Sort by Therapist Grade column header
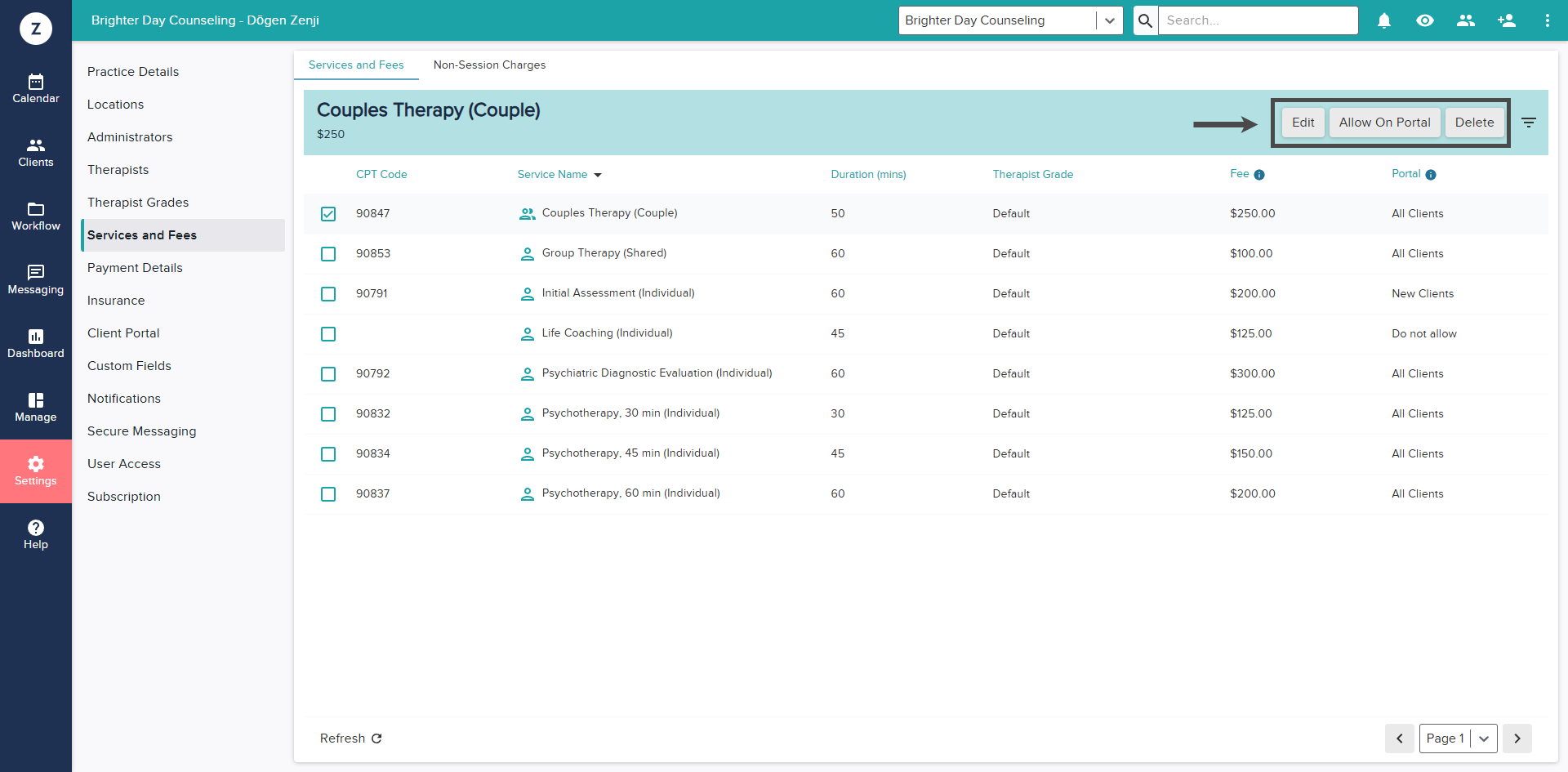The image size is (1568, 772). click(x=1033, y=175)
